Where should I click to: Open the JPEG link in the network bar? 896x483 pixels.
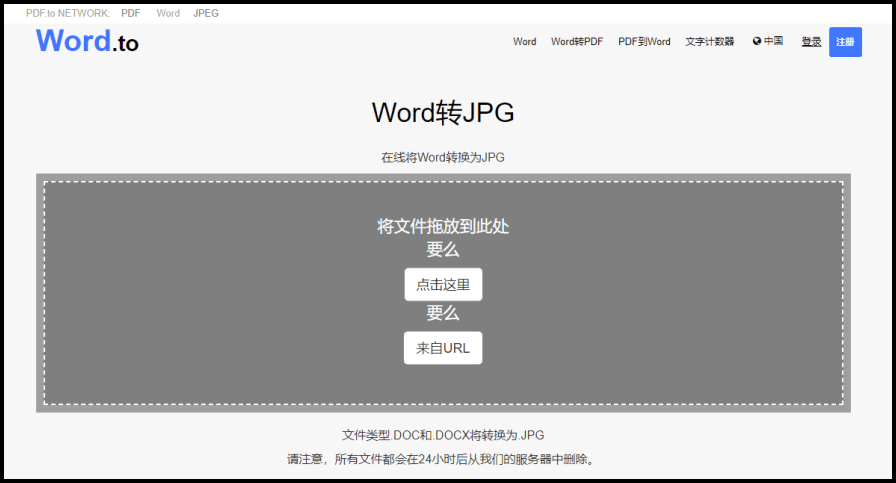[206, 13]
